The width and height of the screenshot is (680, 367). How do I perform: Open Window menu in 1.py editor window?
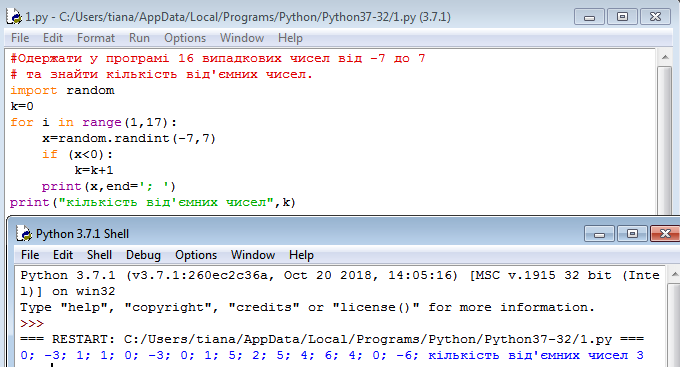(x=242, y=38)
